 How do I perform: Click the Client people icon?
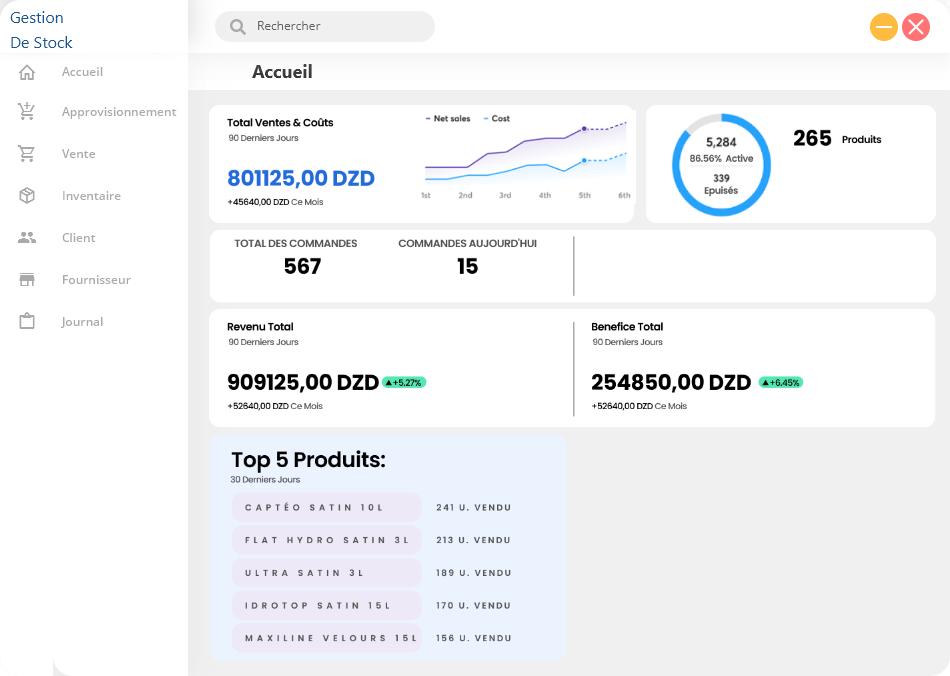27,238
